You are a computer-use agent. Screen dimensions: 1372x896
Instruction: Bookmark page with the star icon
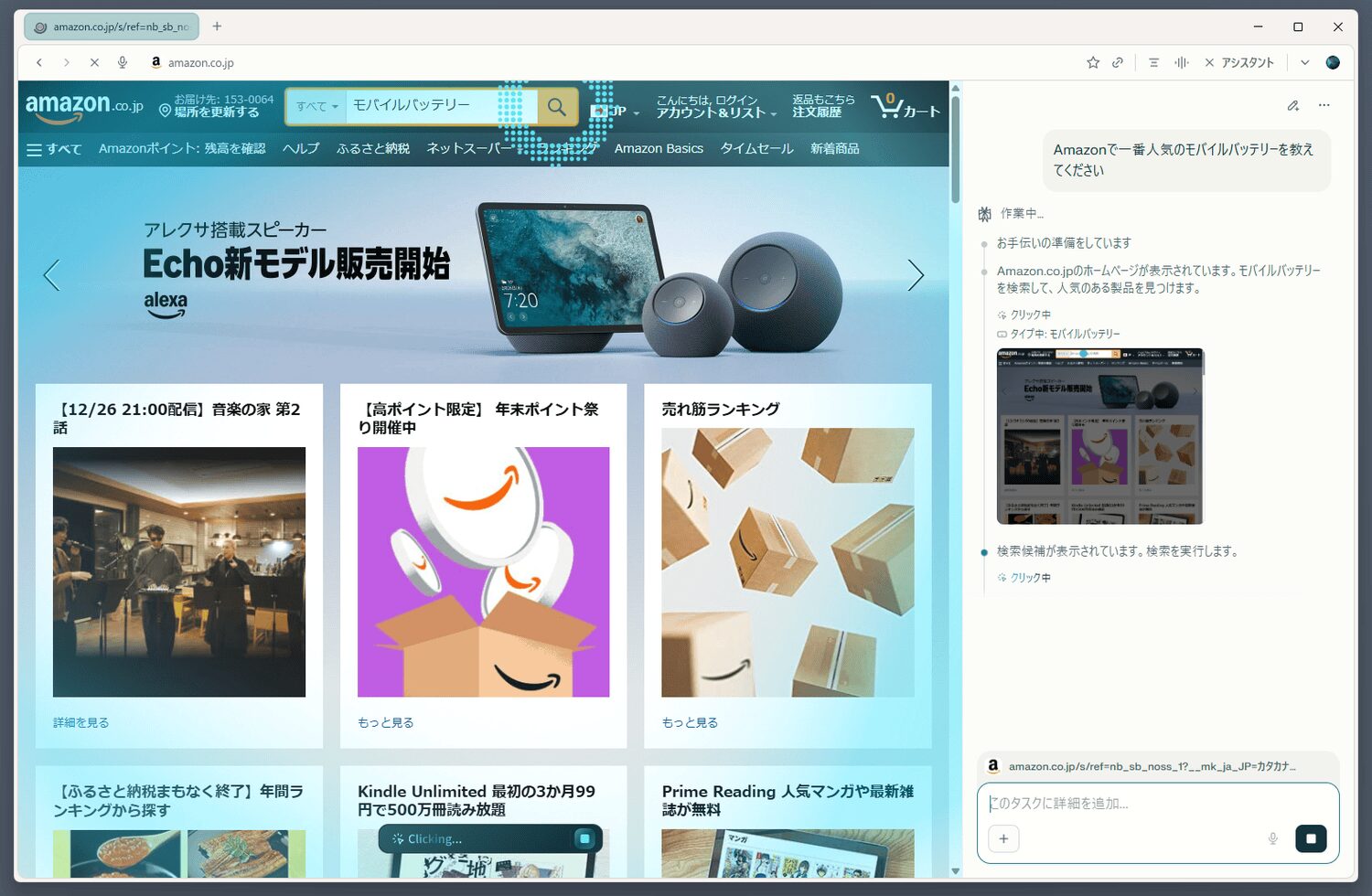click(x=1093, y=63)
